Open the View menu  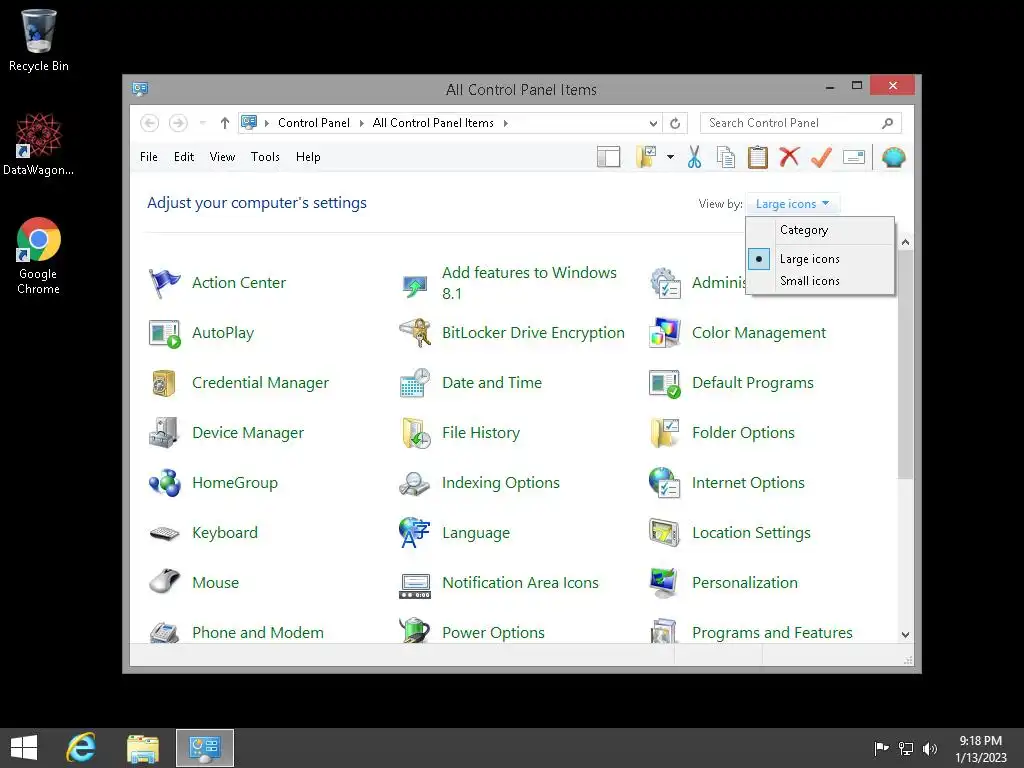[222, 157]
